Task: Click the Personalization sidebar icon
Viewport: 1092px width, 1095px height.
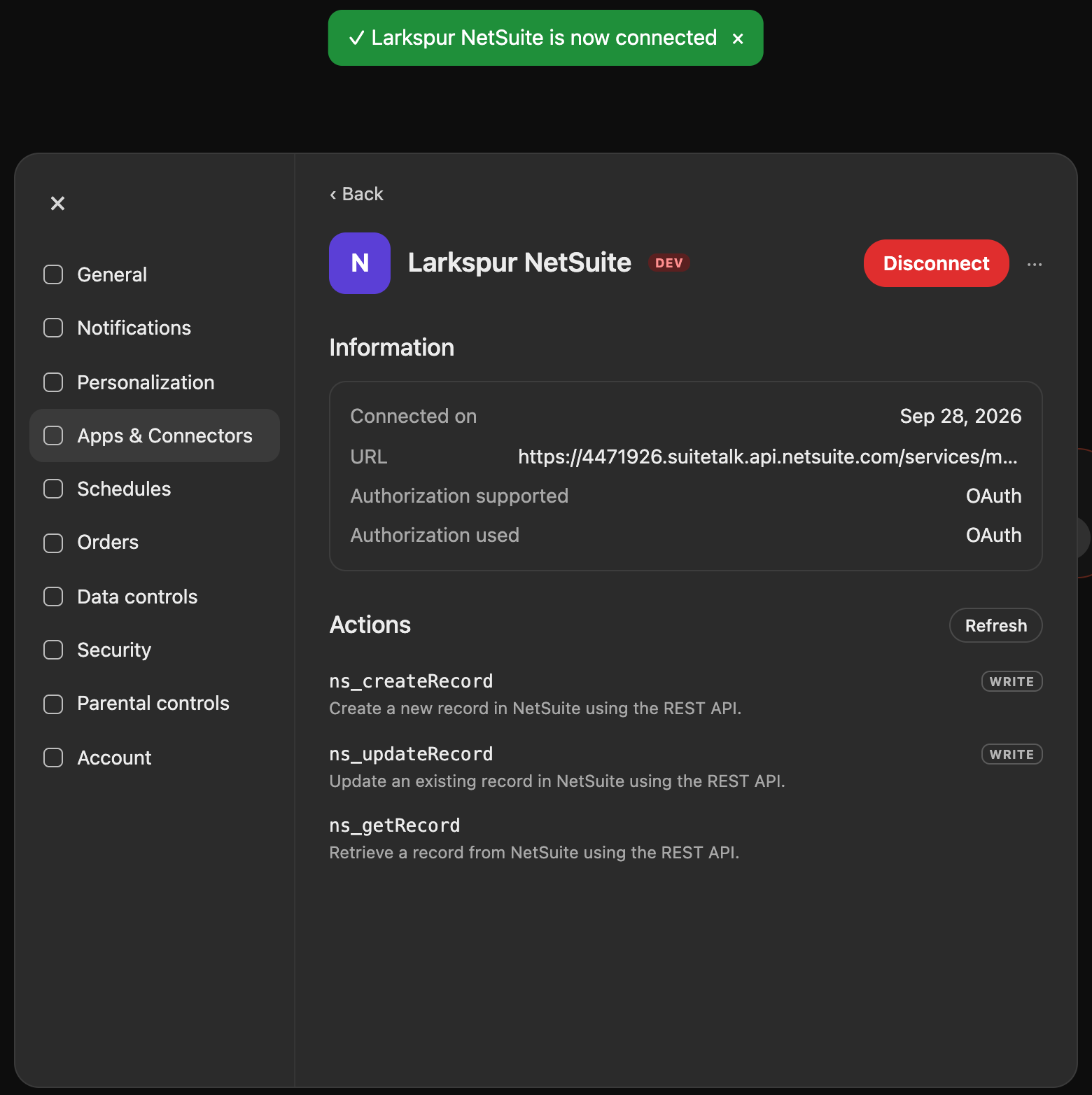Action: coord(53,382)
